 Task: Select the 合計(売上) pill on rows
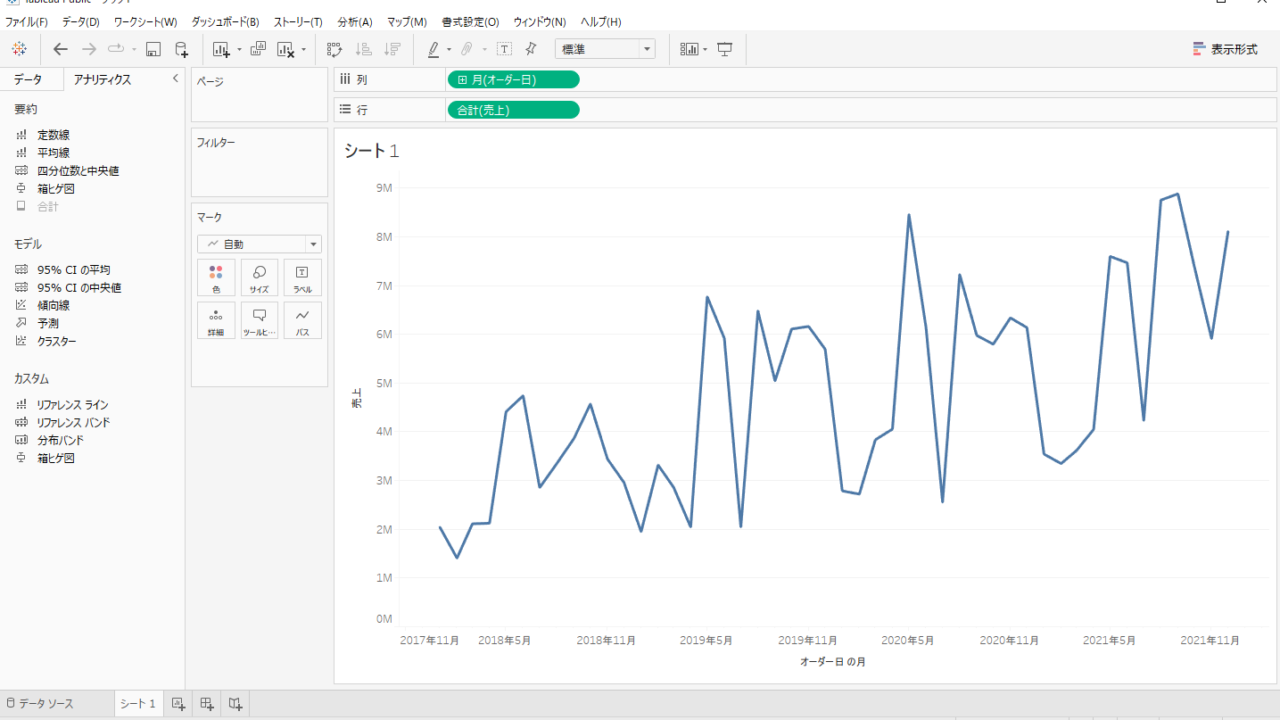(x=513, y=110)
